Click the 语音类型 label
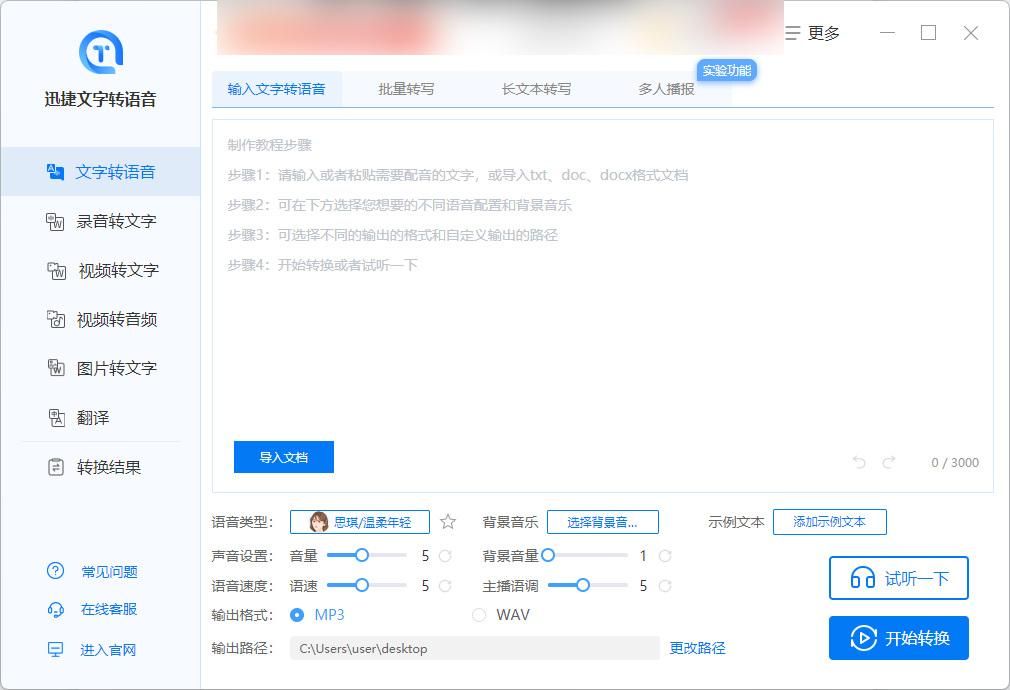1010x690 pixels. point(242,522)
